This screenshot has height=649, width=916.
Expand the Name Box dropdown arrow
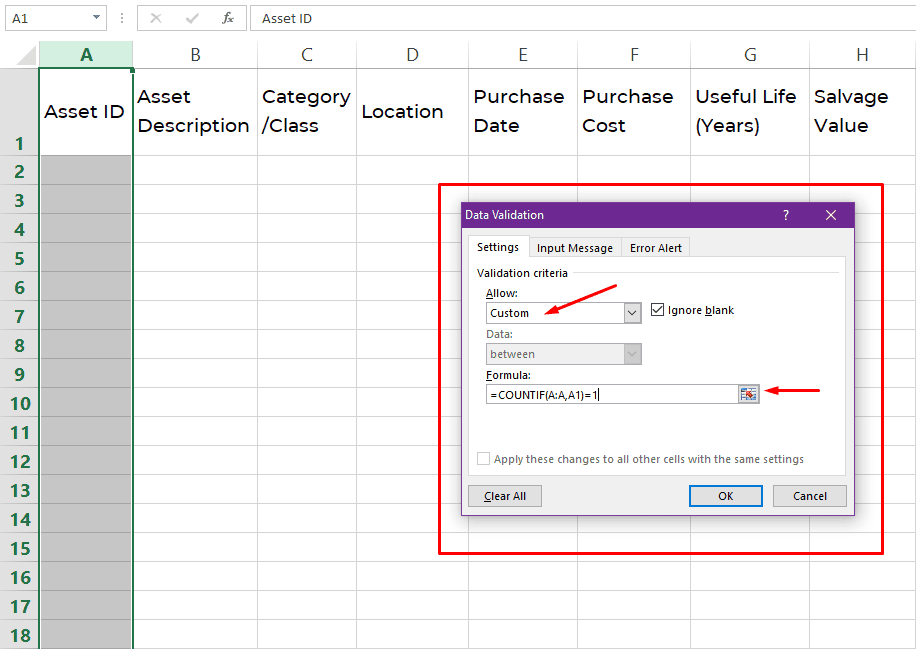pos(96,18)
